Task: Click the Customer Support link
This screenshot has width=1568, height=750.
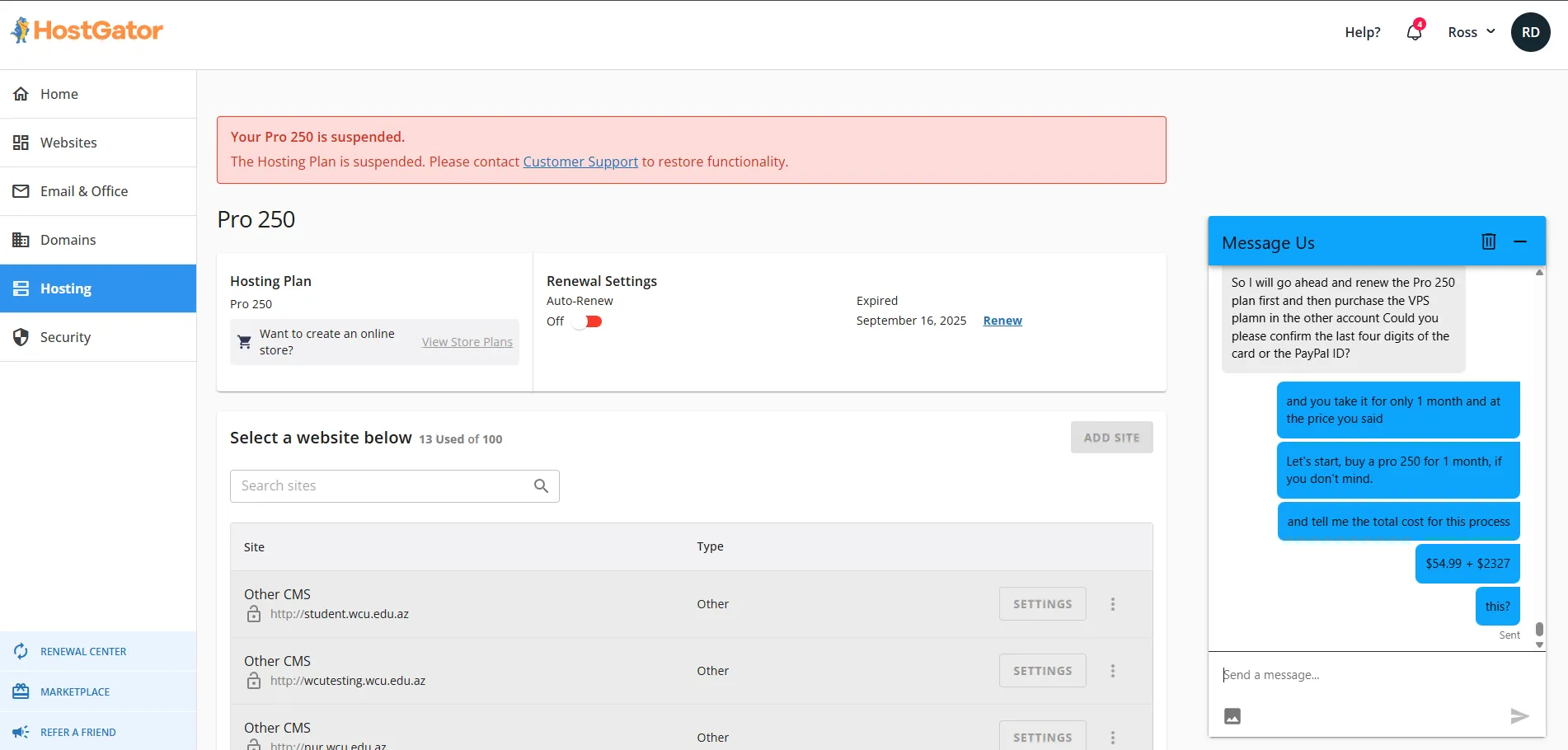Action: (580, 162)
